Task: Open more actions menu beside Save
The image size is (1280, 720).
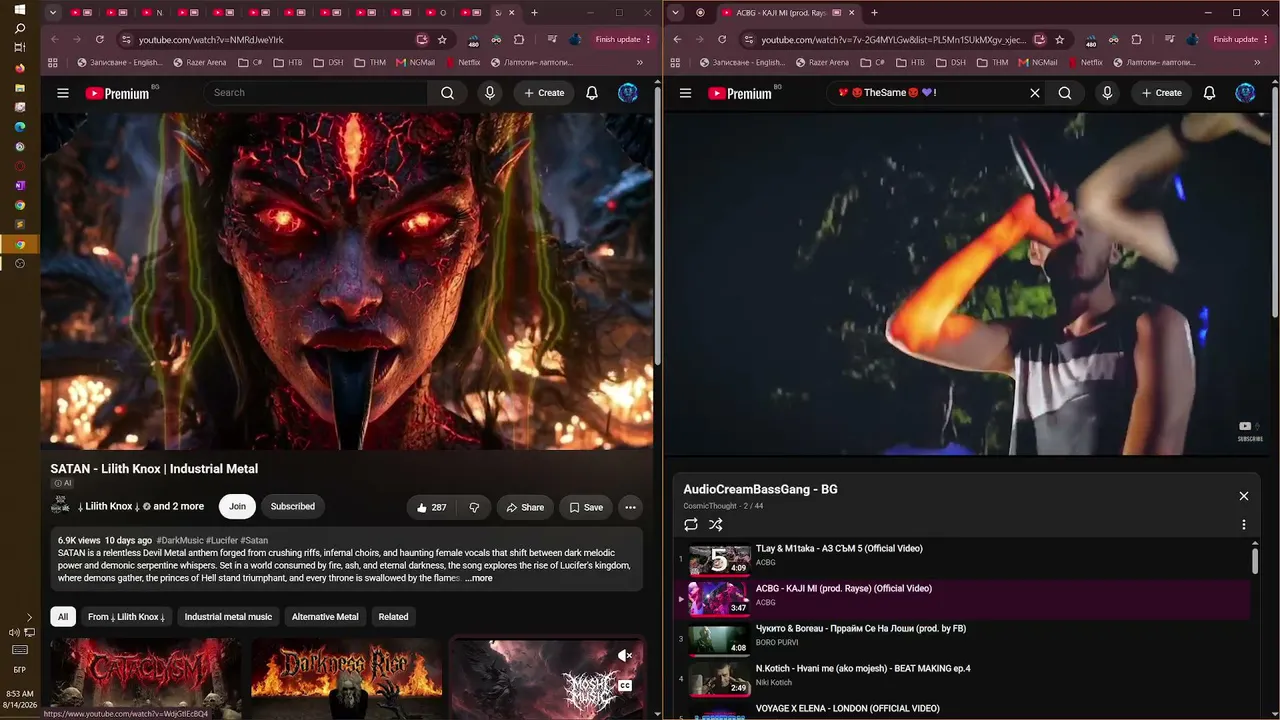Action: pyautogui.click(x=630, y=507)
